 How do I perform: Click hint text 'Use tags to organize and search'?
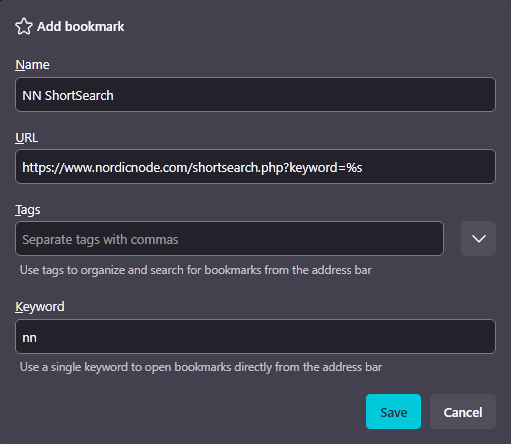[x=196, y=270]
